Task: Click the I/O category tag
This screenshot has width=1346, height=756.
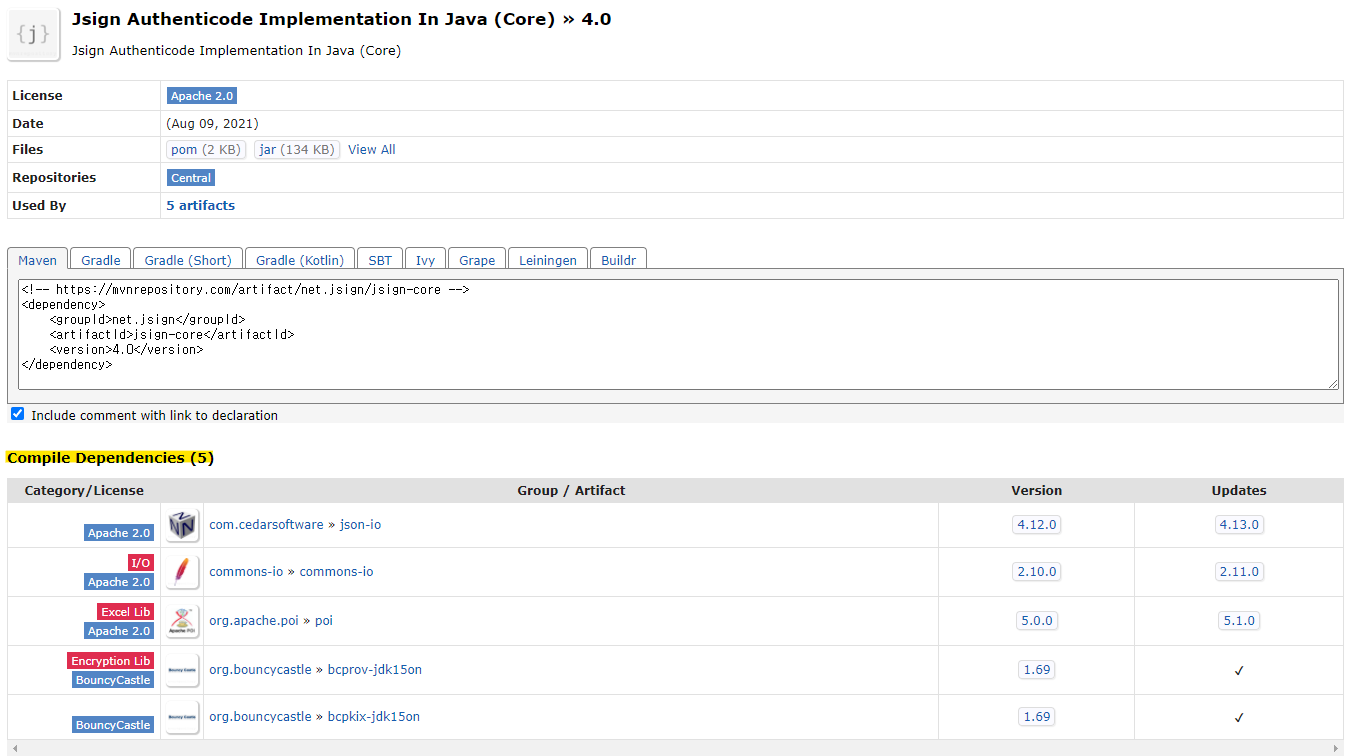Action: pyautogui.click(x=140, y=563)
